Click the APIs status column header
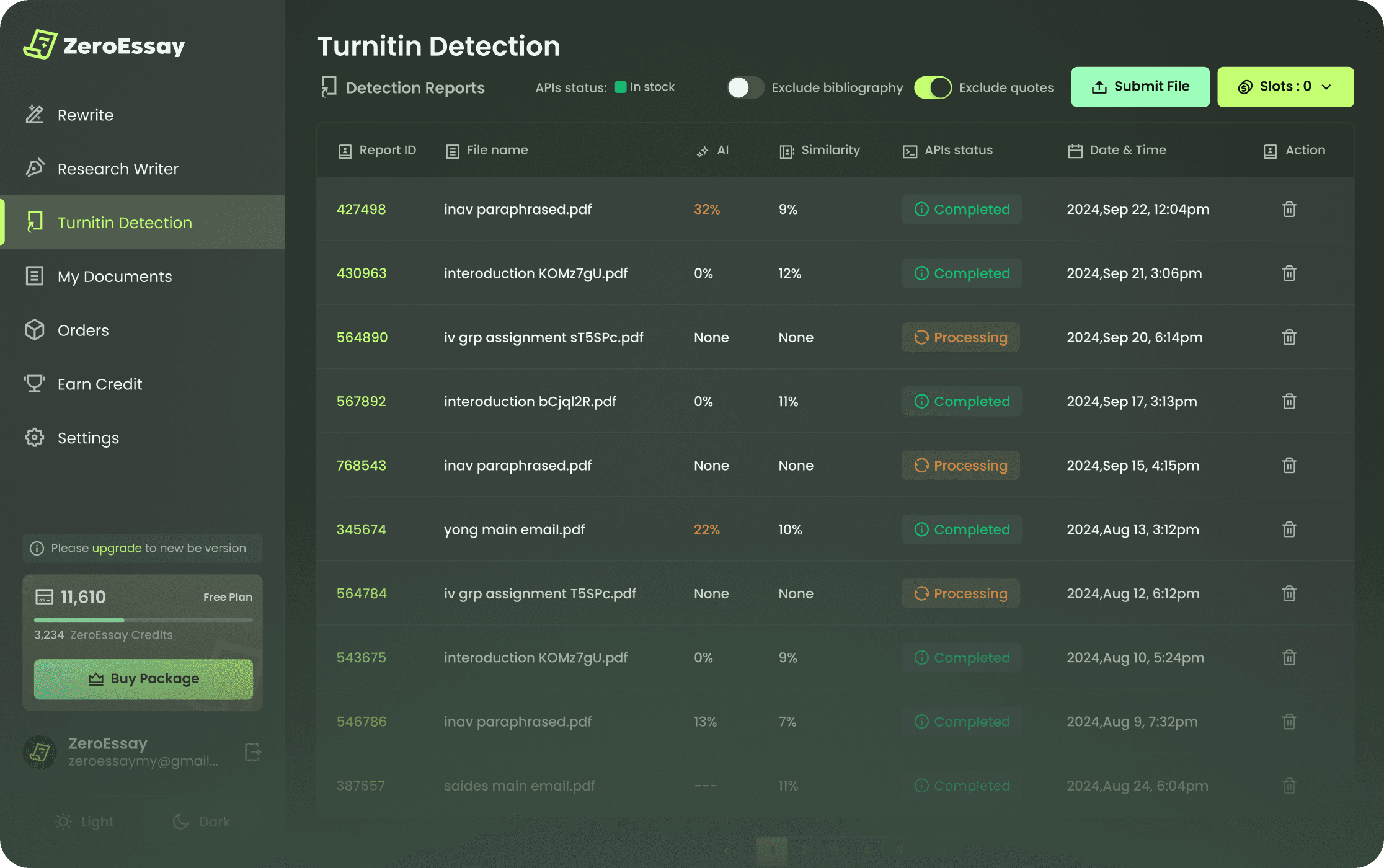Image resolution: width=1384 pixels, height=868 pixels. coord(947,151)
